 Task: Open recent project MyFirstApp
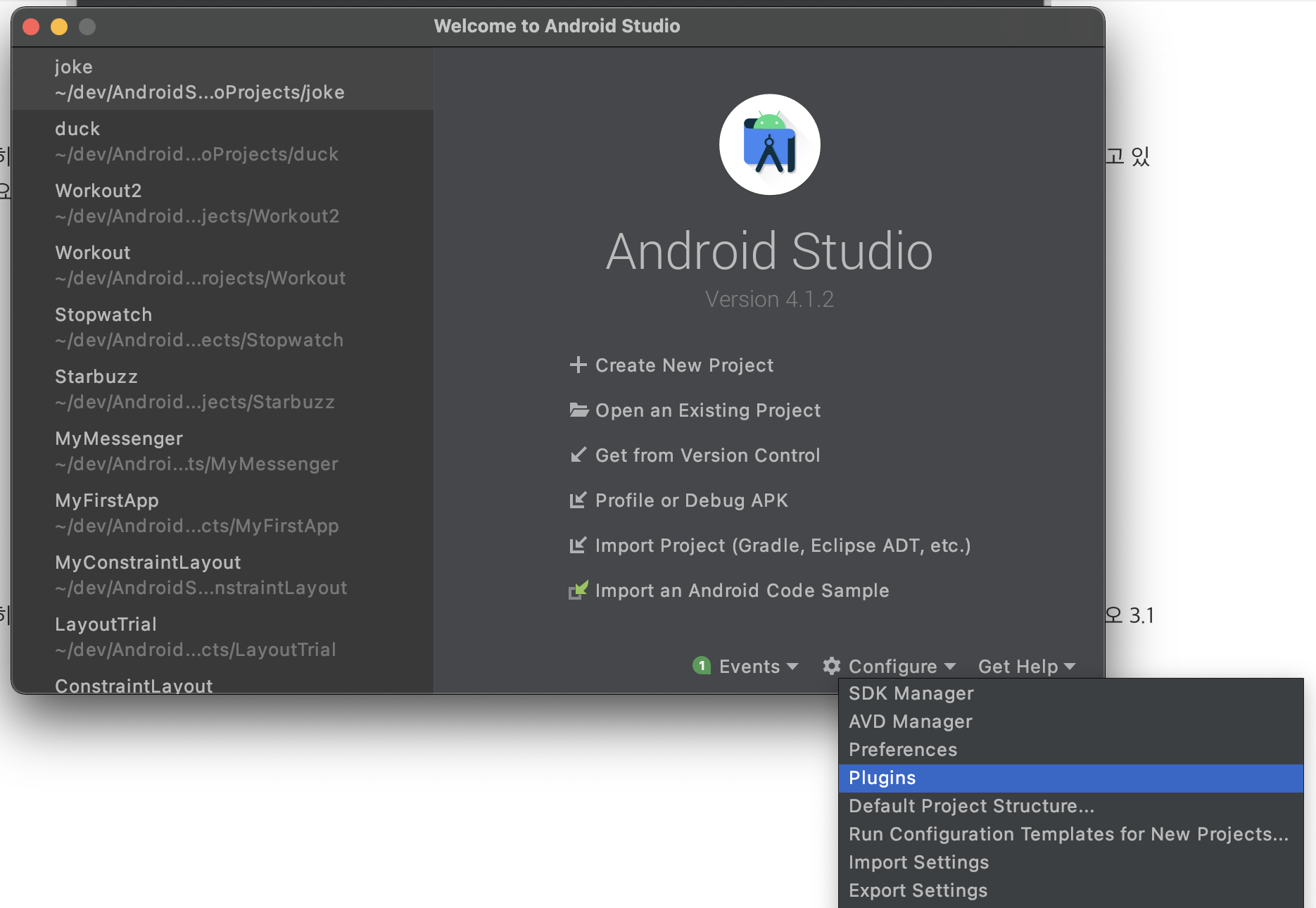(222, 512)
